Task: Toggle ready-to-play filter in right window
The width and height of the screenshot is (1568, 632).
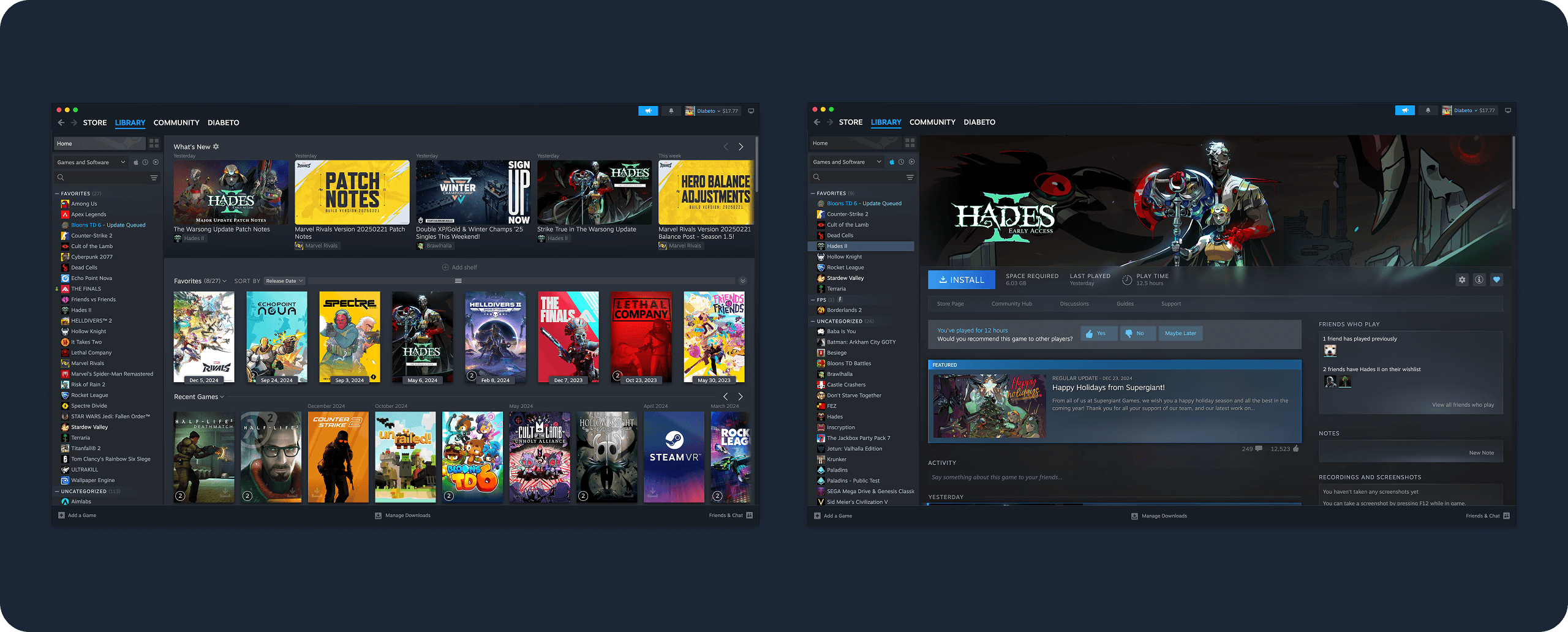Action: click(912, 162)
